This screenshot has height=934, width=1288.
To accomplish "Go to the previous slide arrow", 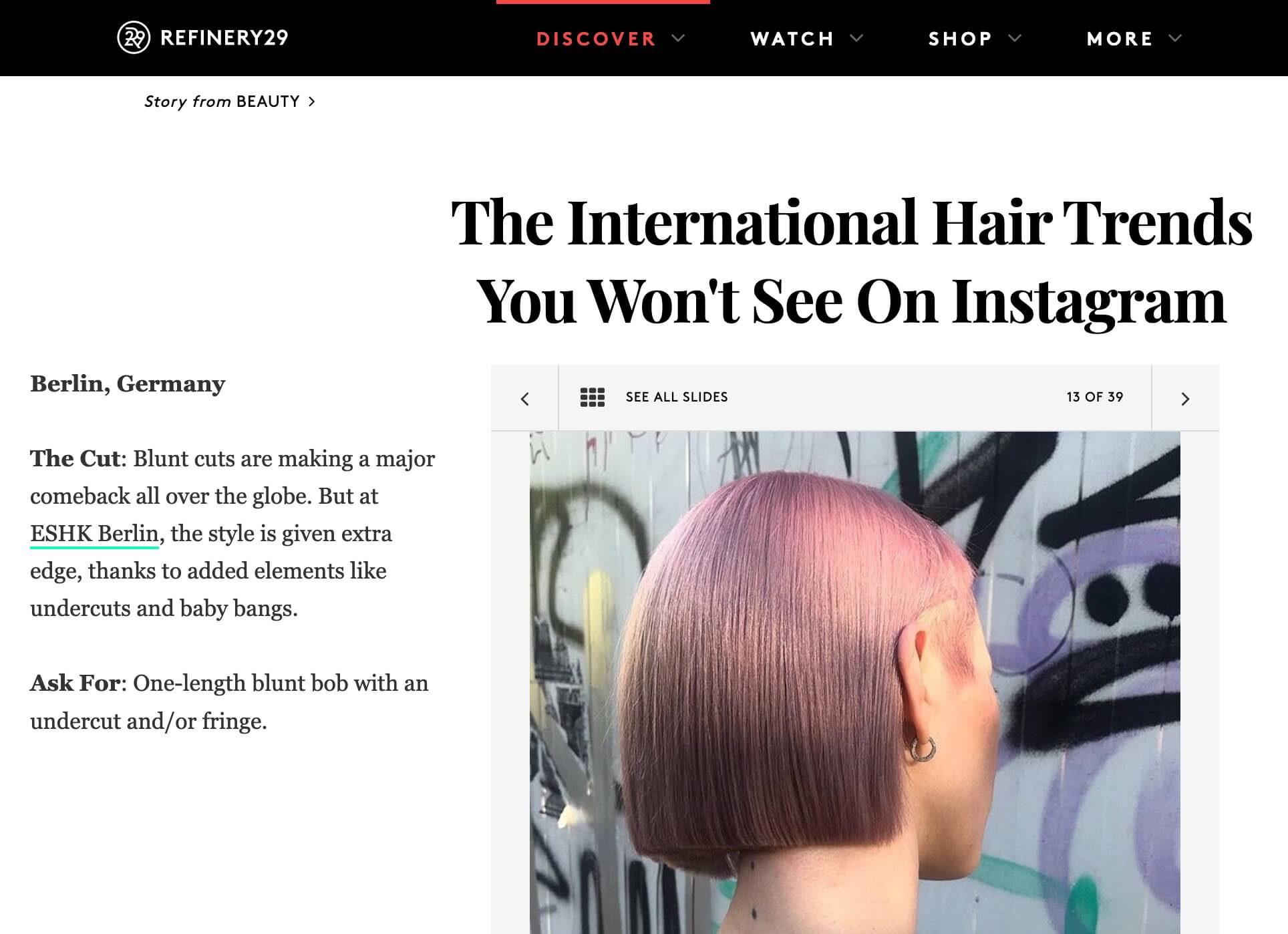I will click(x=525, y=398).
